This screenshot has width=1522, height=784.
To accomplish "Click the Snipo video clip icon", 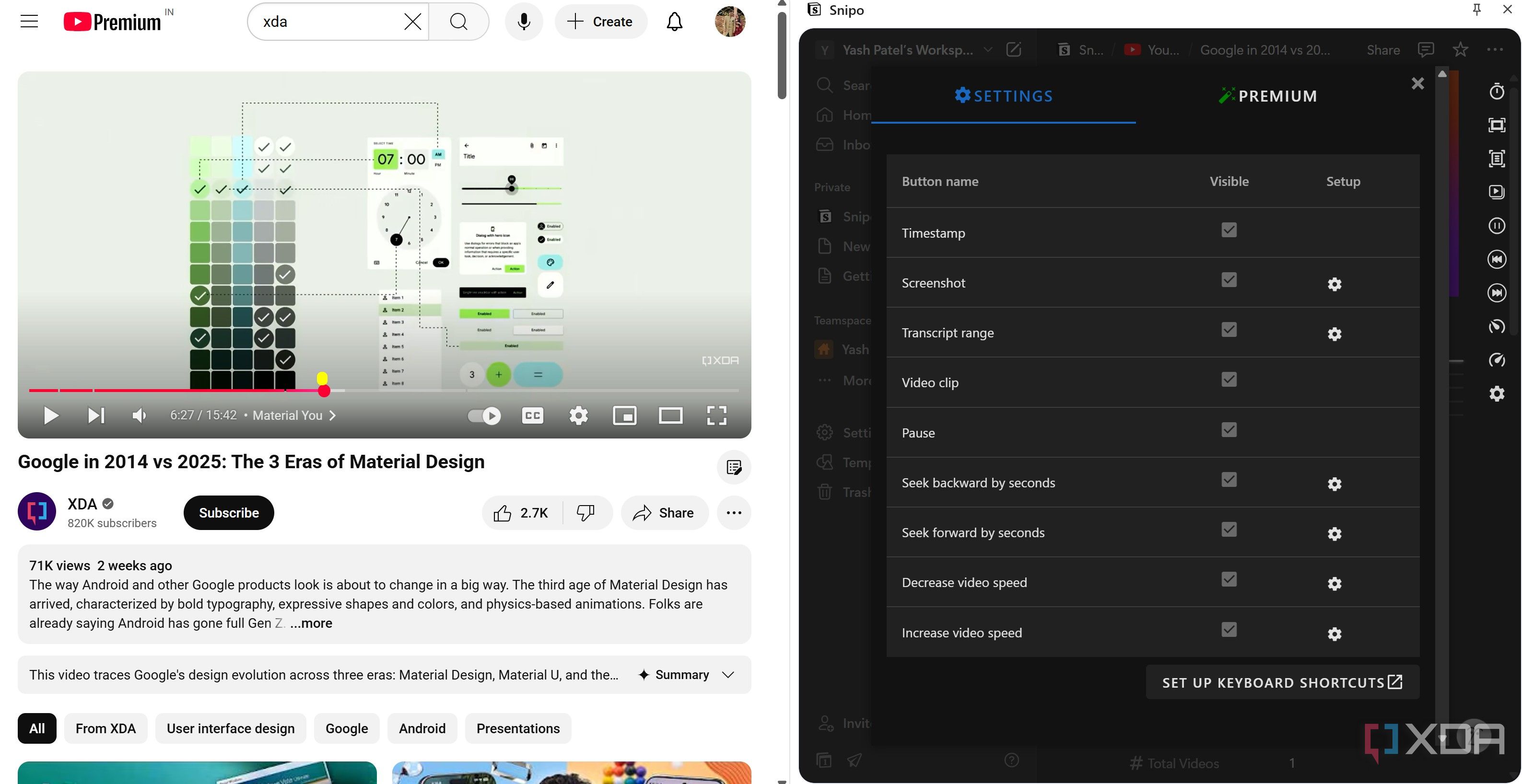I will [x=1497, y=192].
